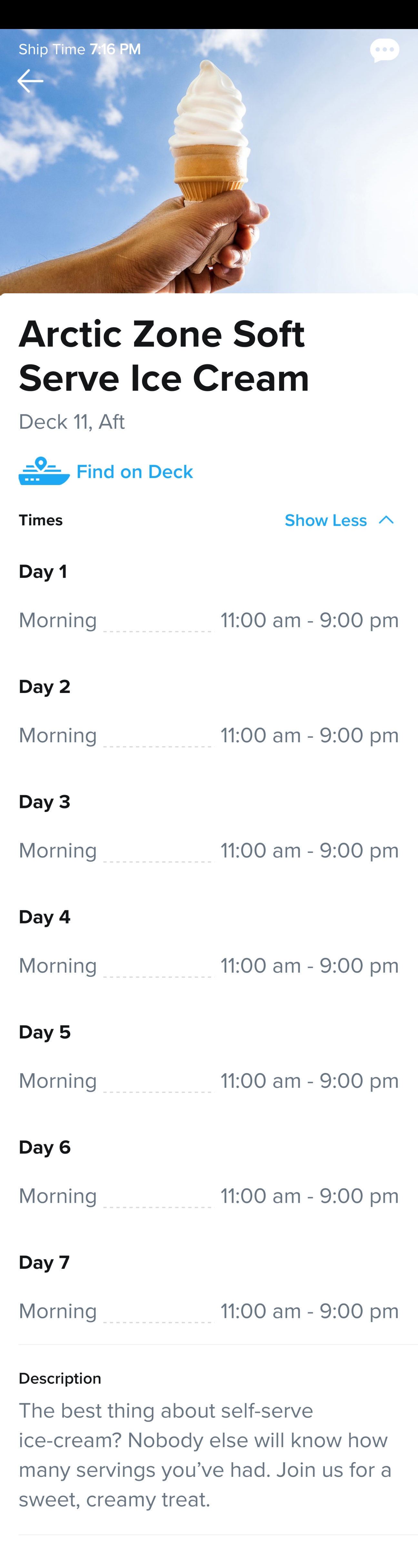Tap the Deck 11, Aft location text
Image resolution: width=418 pixels, height=1568 pixels.
point(72,422)
